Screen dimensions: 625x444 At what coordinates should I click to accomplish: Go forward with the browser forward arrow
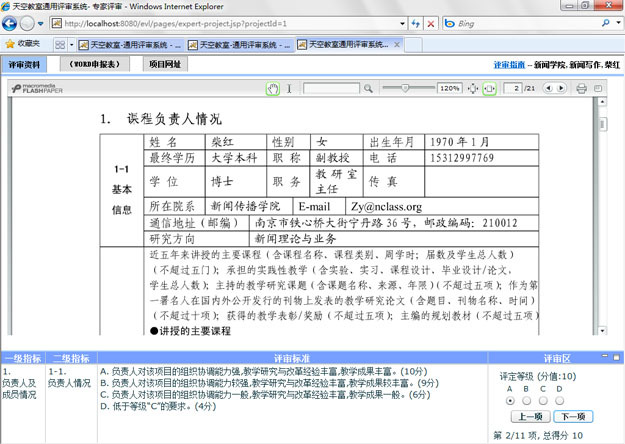tap(27, 24)
